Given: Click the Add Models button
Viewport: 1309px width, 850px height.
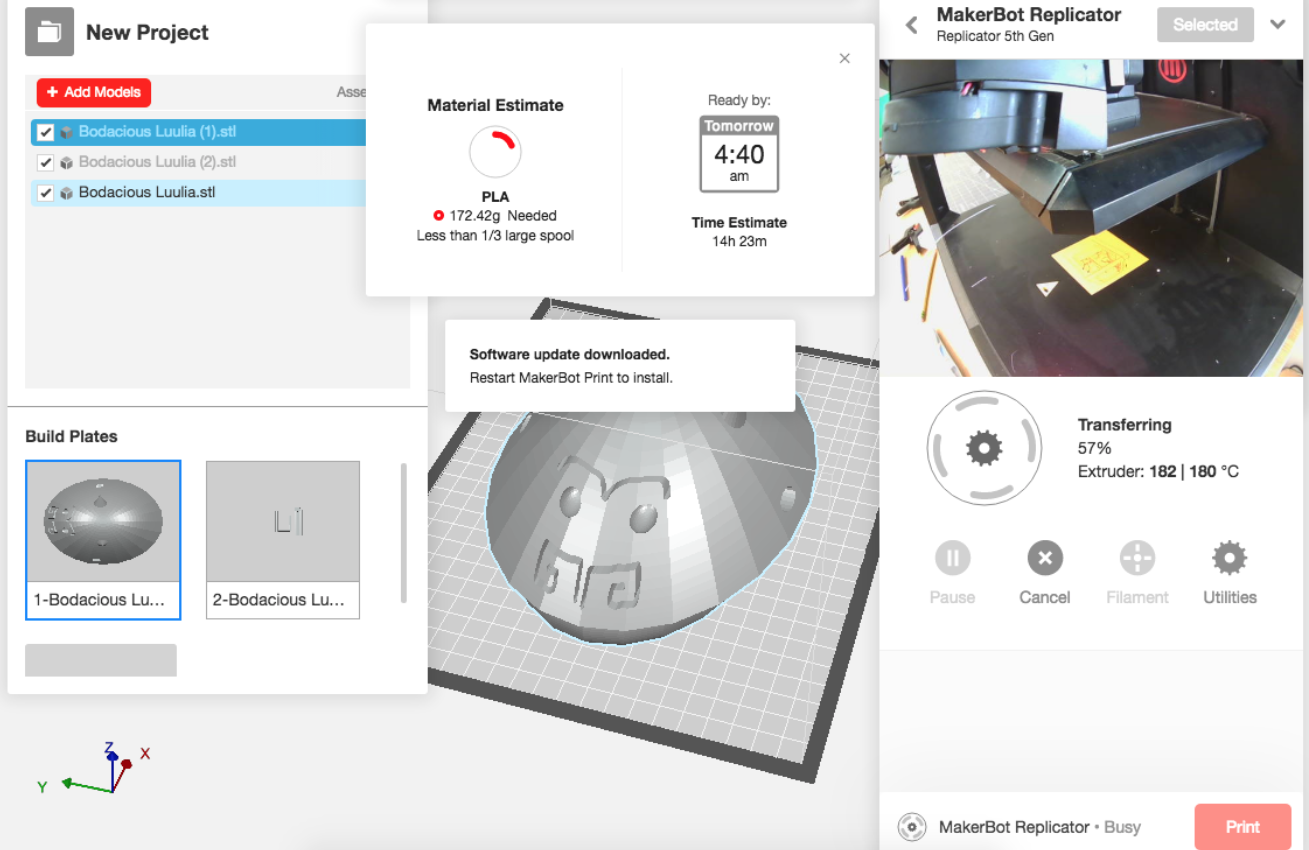Looking at the screenshot, I should 94,92.
